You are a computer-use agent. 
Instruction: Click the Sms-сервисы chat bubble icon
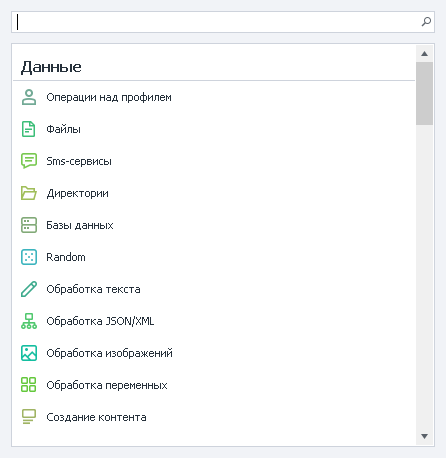[29, 161]
